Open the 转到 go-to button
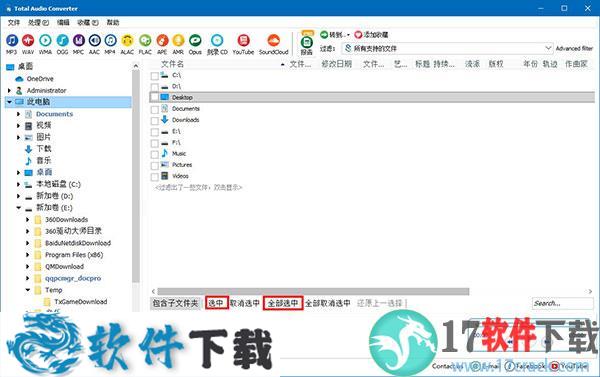The image size is (600, 377). 335,35
